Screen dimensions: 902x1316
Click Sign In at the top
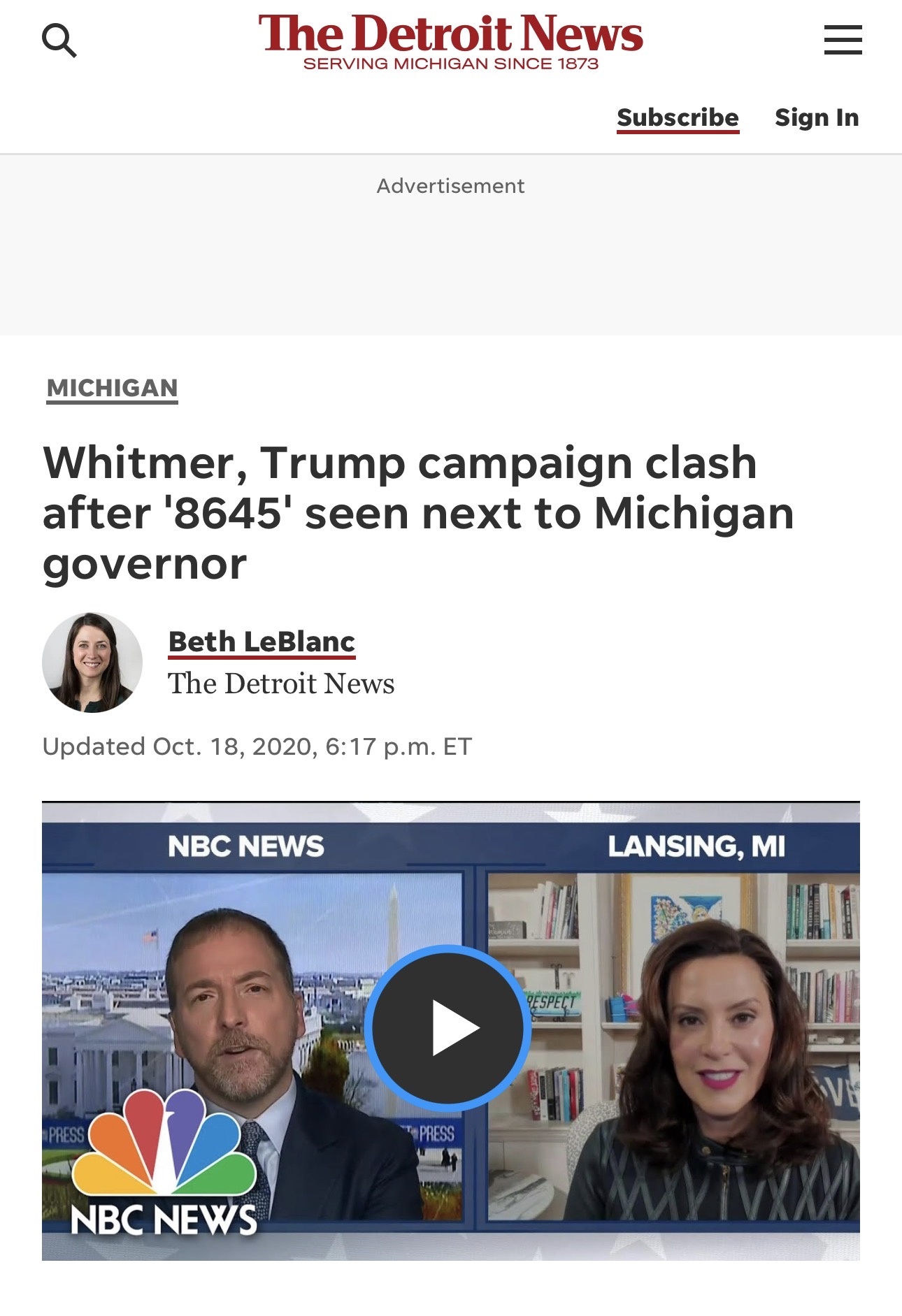pyautogui.click(x=817, y=117)
